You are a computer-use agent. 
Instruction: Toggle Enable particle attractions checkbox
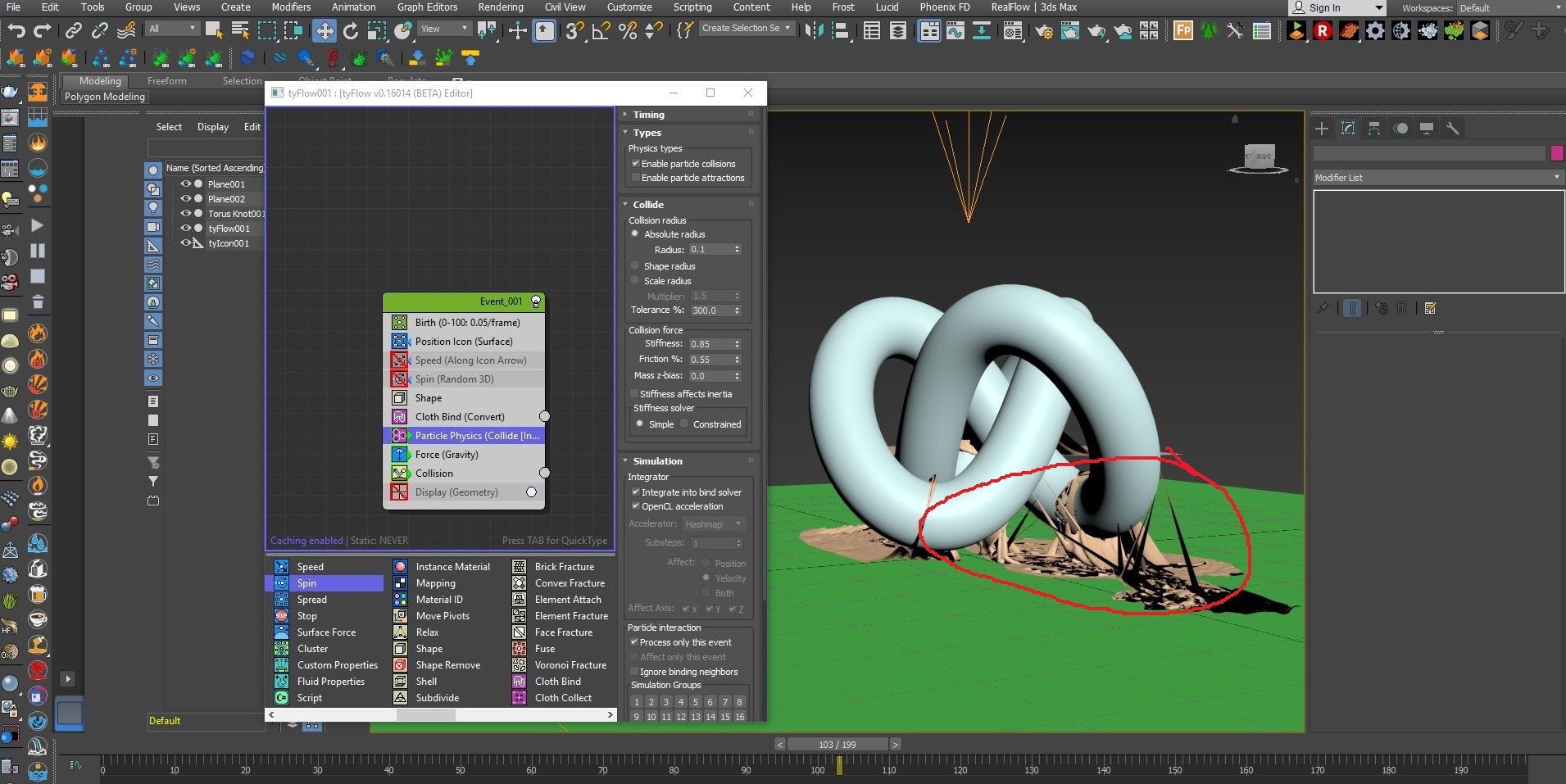click(635, 178)
